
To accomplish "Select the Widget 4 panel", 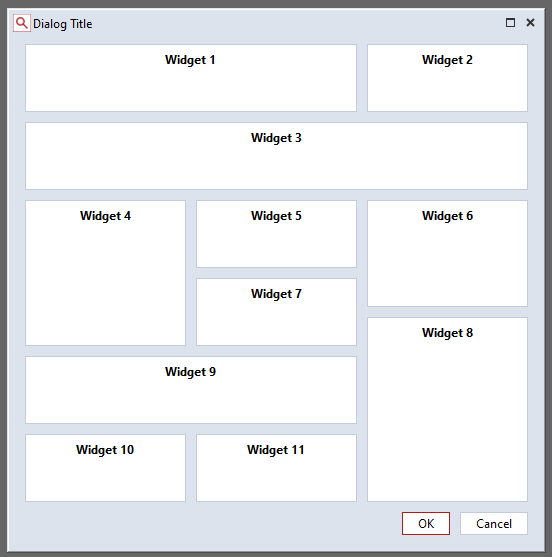I will click(105, 273).
